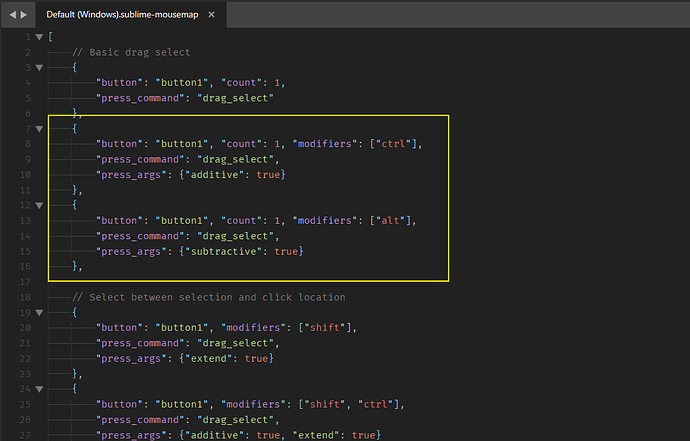Collapse the fold arrow on line 19
Viewport: 690px width, 441px height.
(39, 313)
